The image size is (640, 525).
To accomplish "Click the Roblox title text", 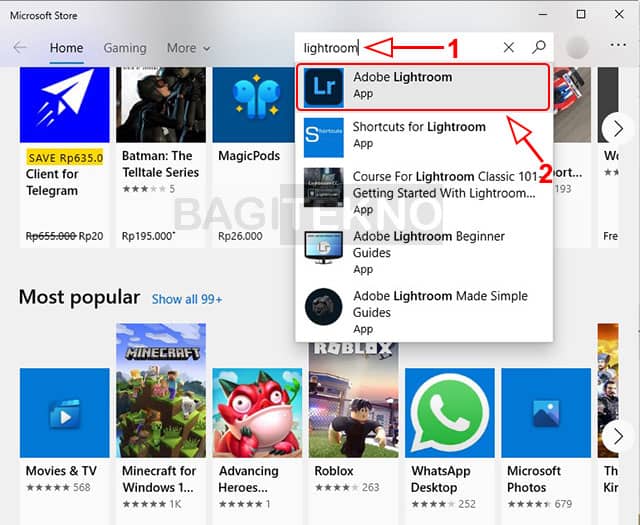I will pos(334,471).
